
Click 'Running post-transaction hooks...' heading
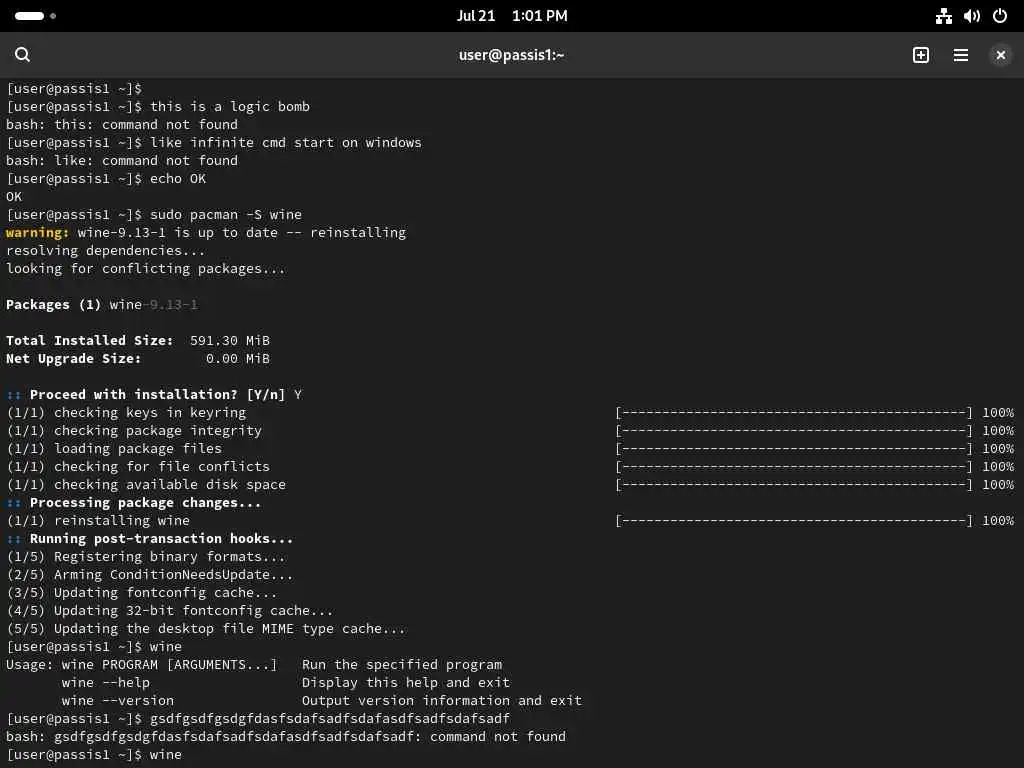tap(161, 539)
